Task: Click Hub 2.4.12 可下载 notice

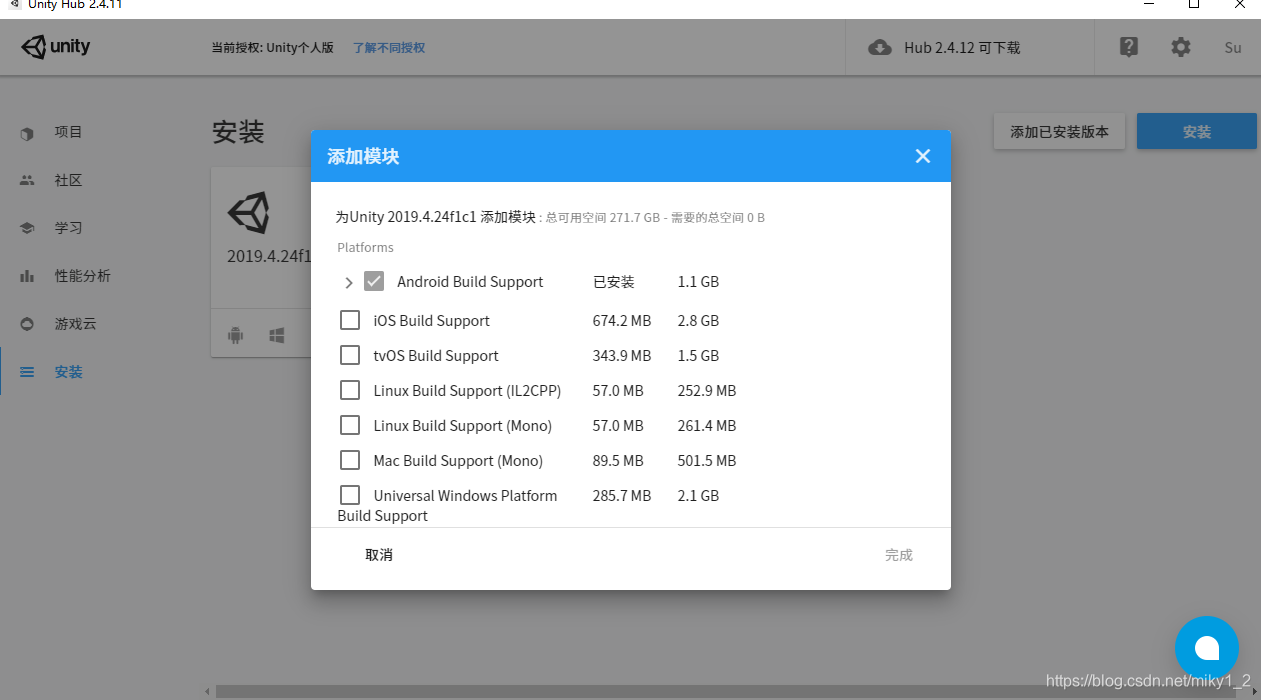Action: pos(962,47)
